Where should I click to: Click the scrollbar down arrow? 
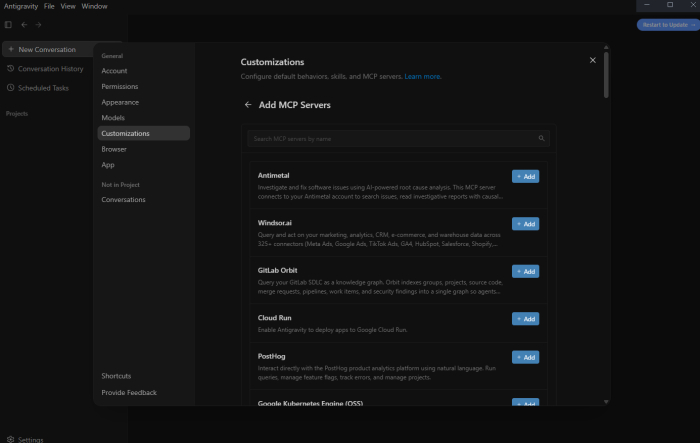point(606,402)
